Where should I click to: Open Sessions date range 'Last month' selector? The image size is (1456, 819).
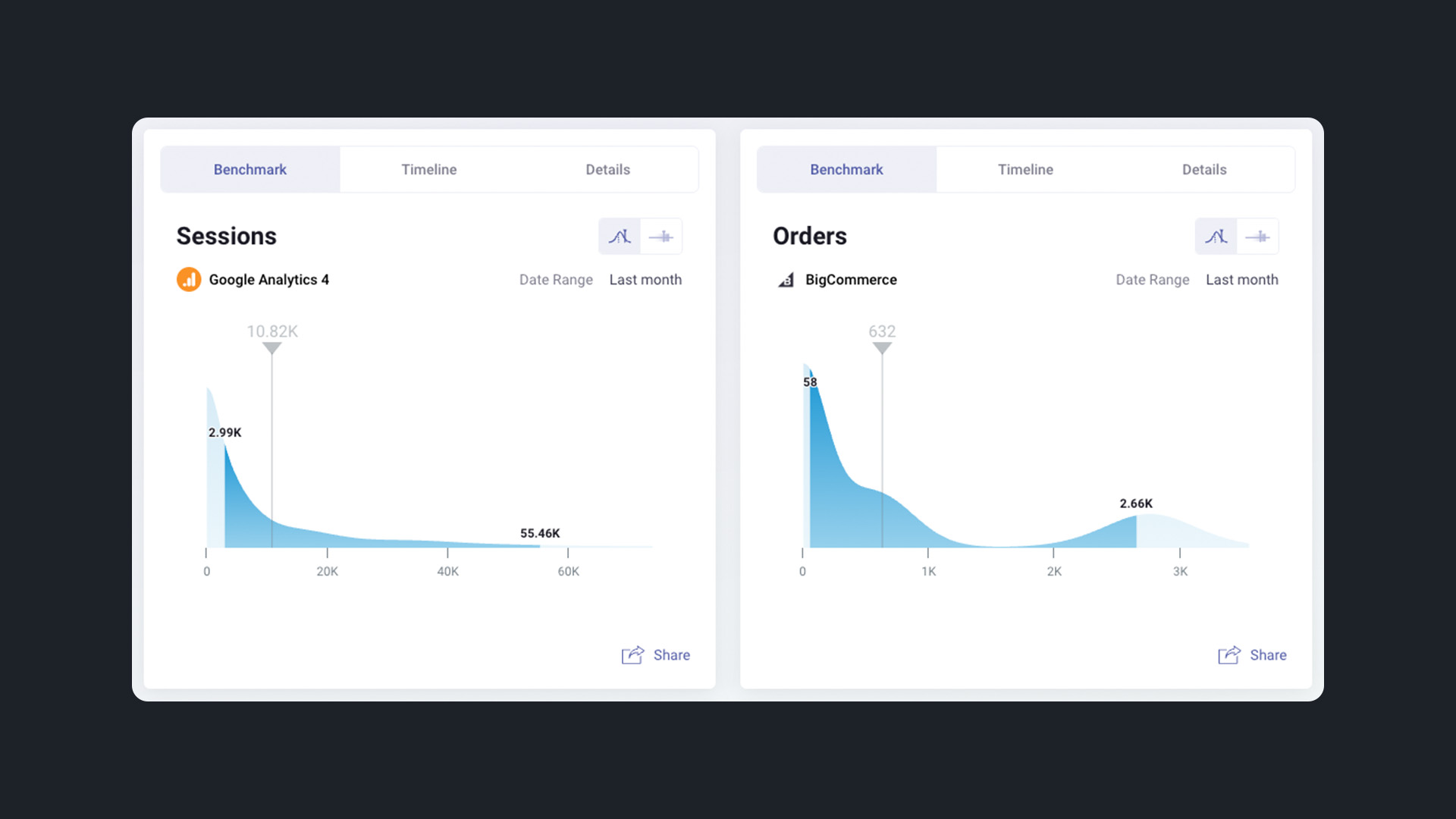645,280
